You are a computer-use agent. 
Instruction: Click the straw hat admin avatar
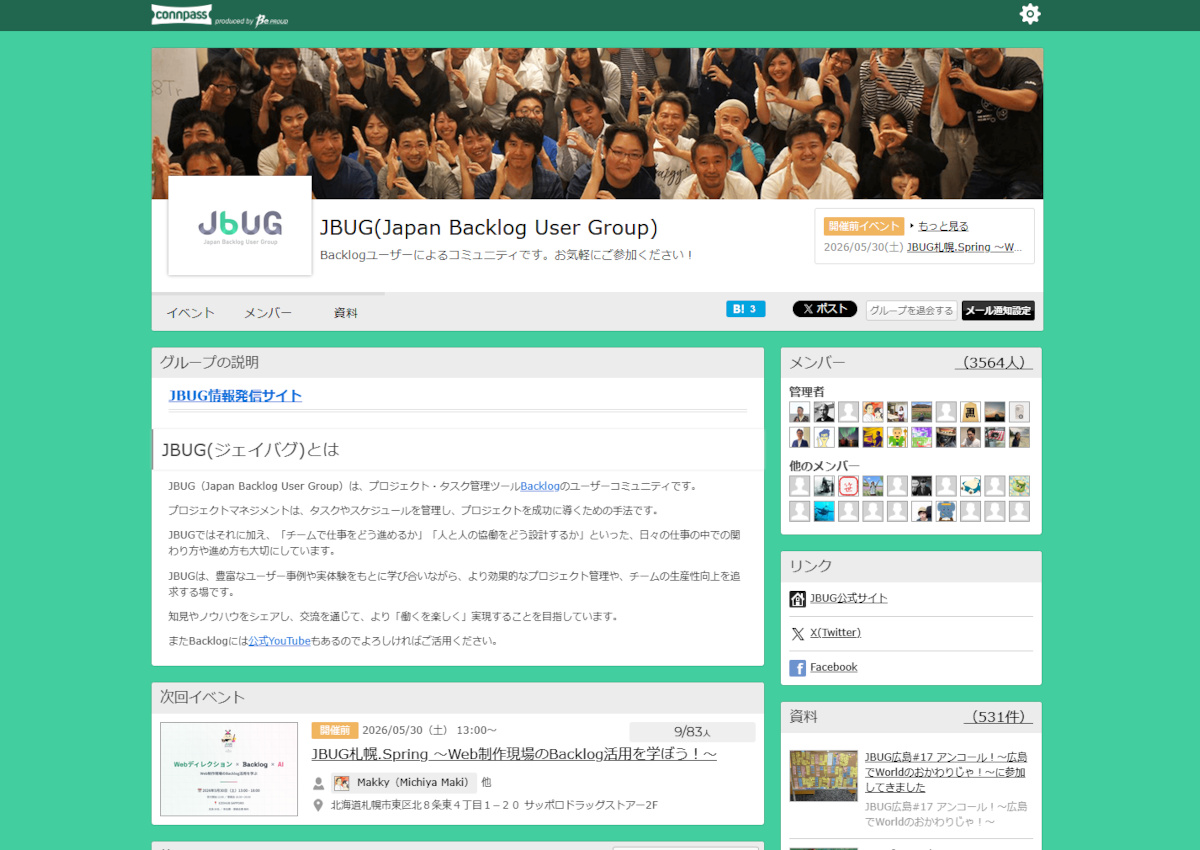[x=946, y=437]
